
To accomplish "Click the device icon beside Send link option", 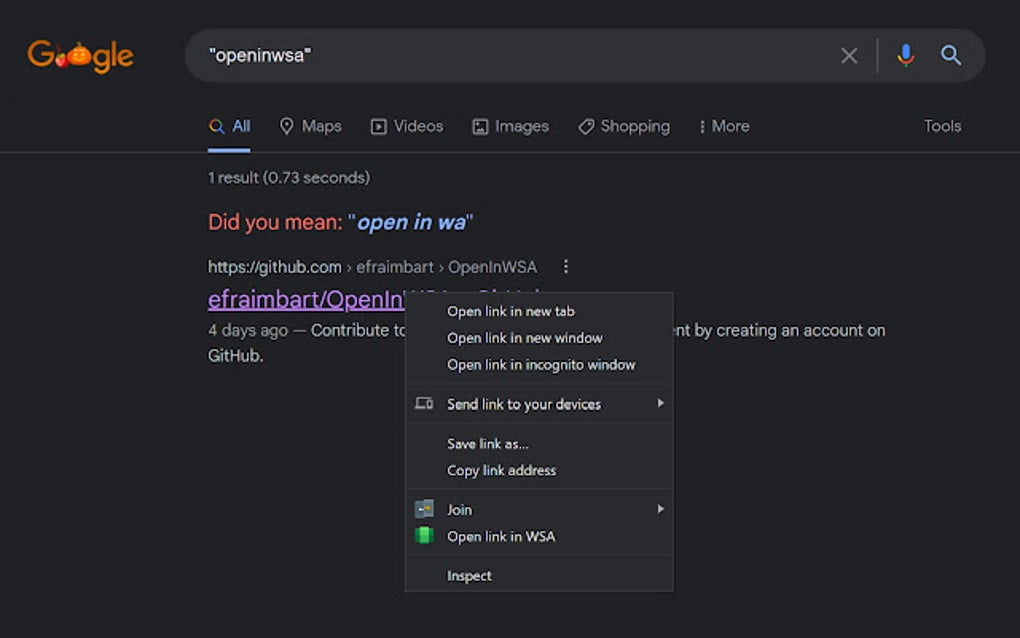I will point(423,404).
